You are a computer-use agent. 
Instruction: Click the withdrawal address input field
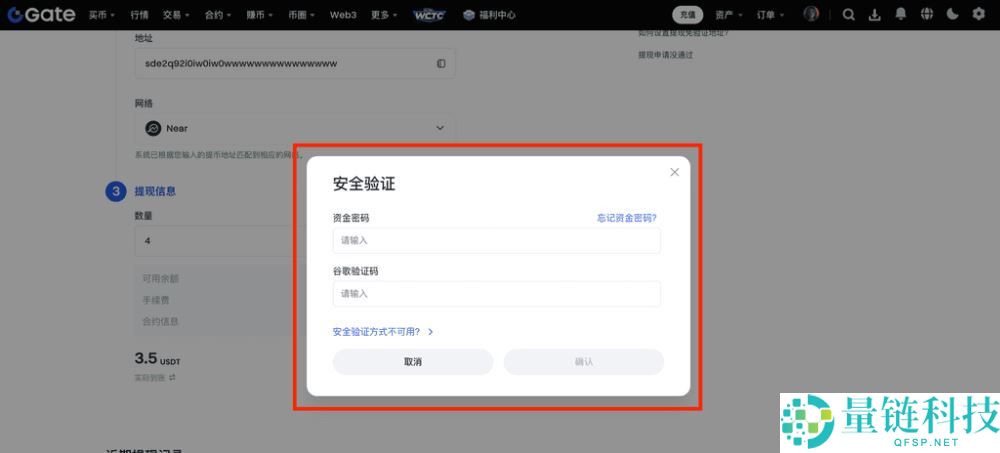pos(295,64)
